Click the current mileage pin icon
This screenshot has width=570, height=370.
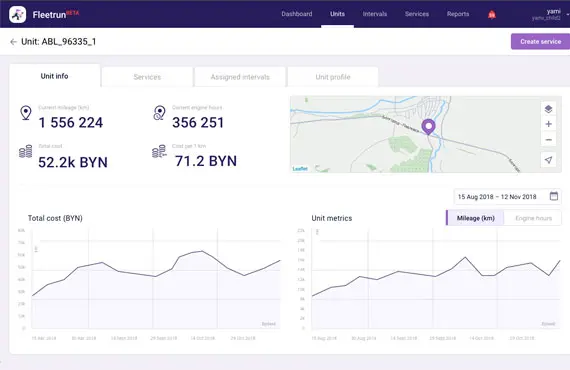(x=25, y=113)
